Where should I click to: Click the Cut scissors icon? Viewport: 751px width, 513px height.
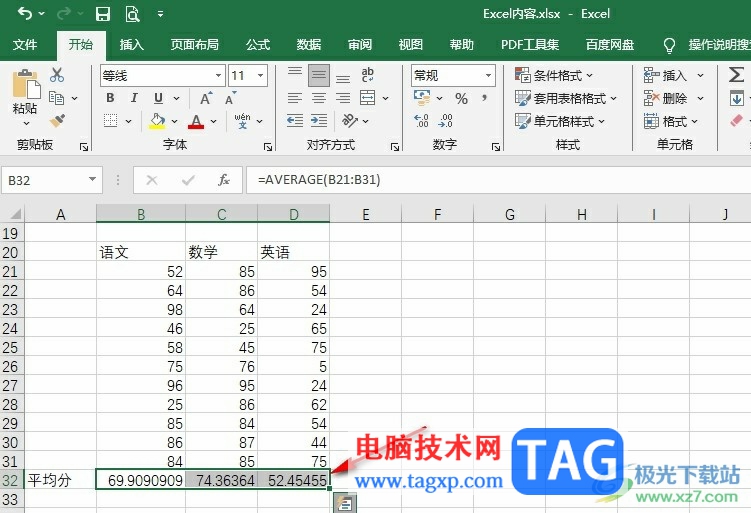tap(57, 75)
